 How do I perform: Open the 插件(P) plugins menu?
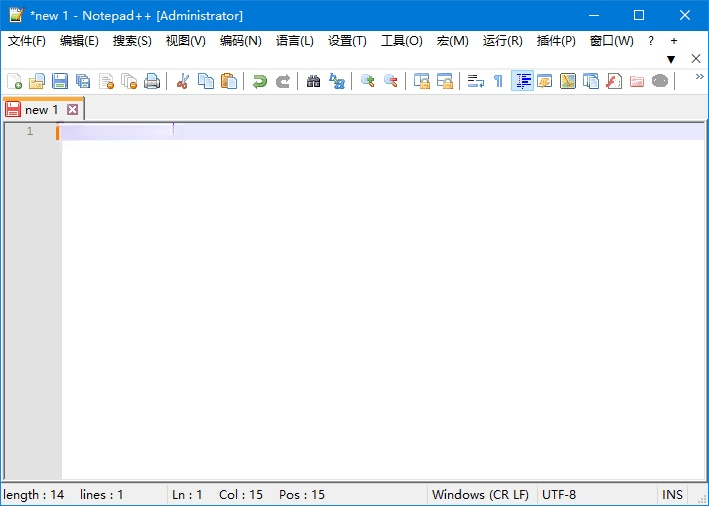(556, 41)
